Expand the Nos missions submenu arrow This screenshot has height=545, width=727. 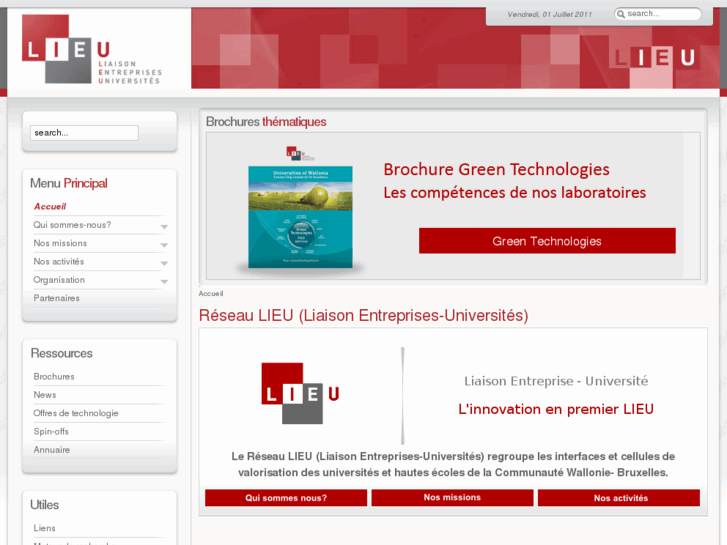tap(164, 245)
